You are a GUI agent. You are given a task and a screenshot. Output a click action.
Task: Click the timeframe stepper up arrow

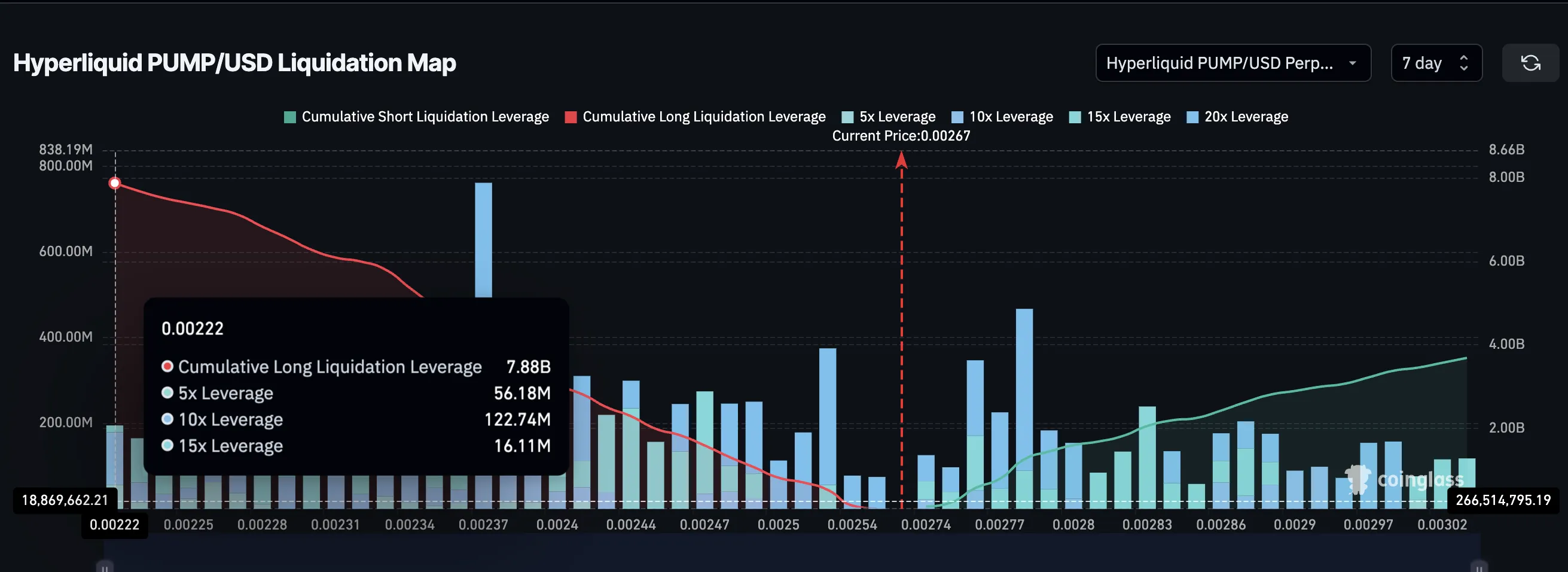tap(1465, 57)
